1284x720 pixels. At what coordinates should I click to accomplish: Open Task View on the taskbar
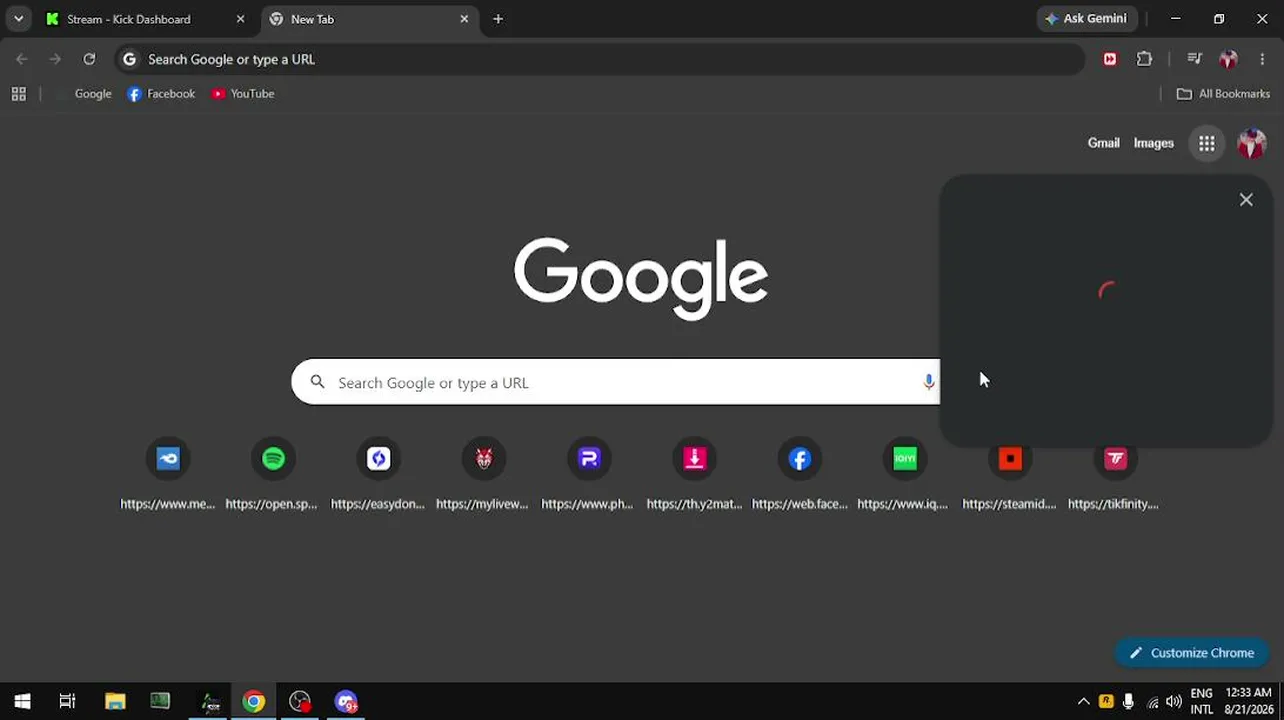point(67,701)
